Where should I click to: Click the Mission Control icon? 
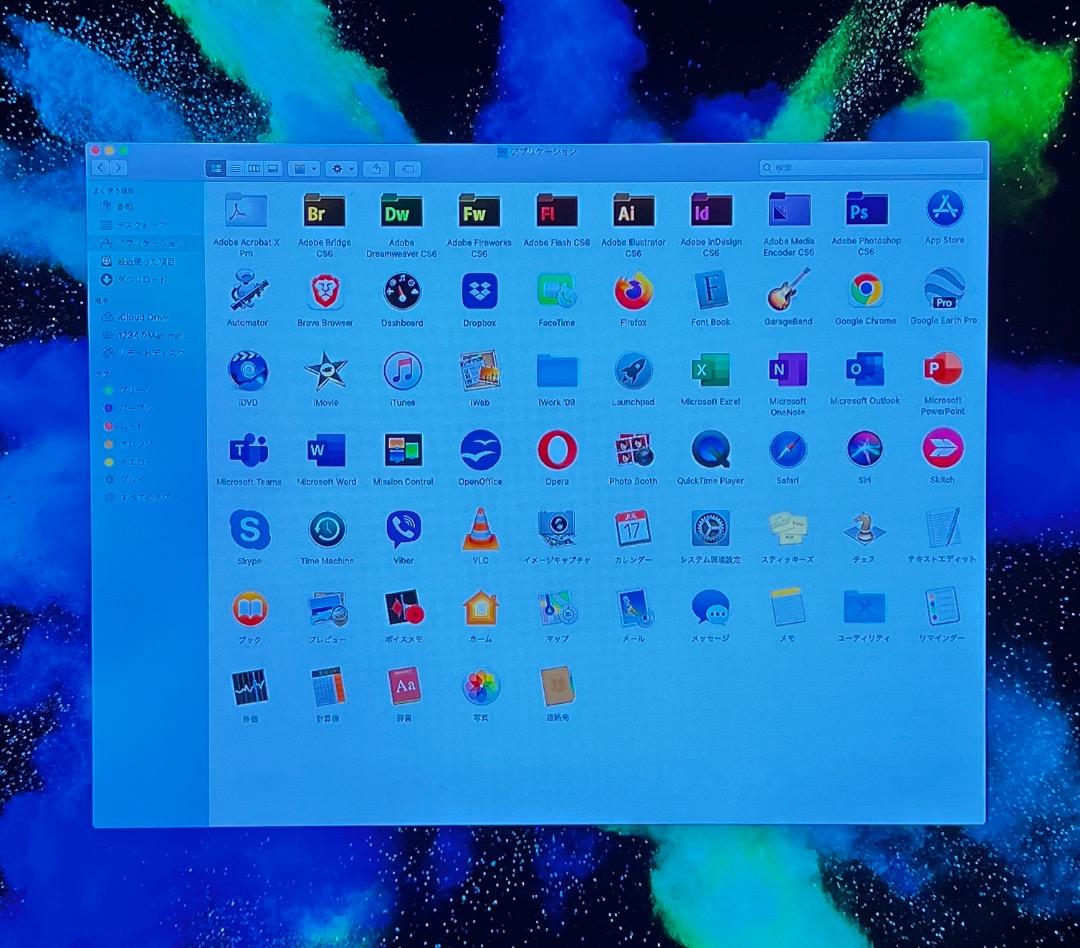coord(403,451)
